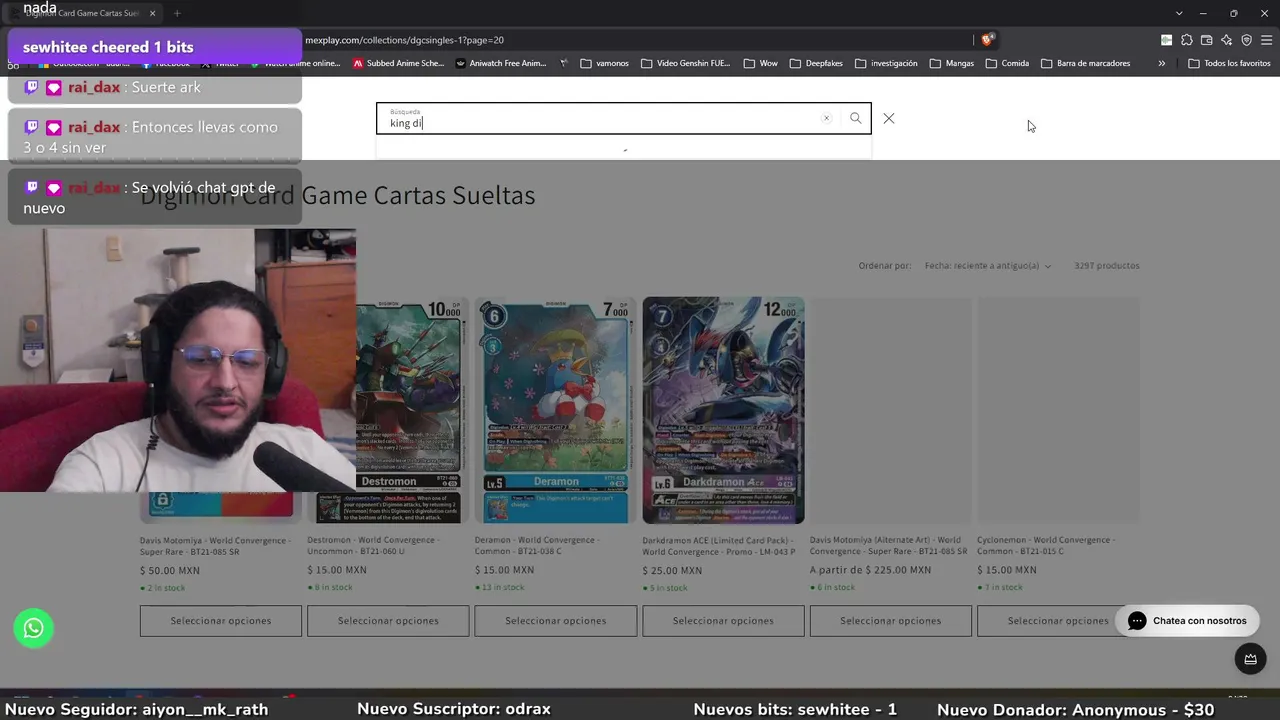Click 'Nuevo Suscriptor: odrax' ticker text
Image resolution: width=1280 pixels, height=720 pixels.
pyautogui.click(x=454, y=709)
